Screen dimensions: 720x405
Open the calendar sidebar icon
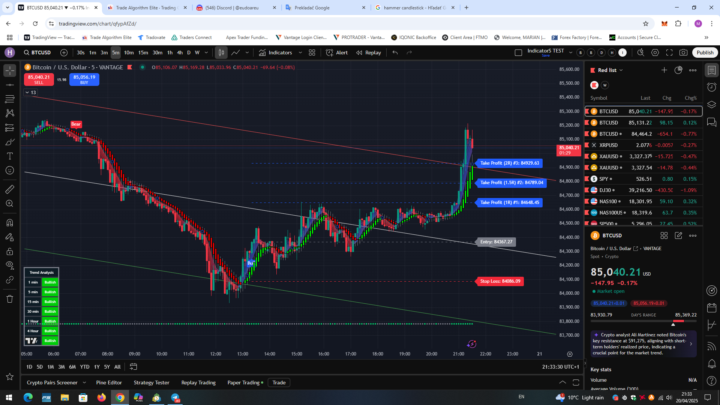712,308
